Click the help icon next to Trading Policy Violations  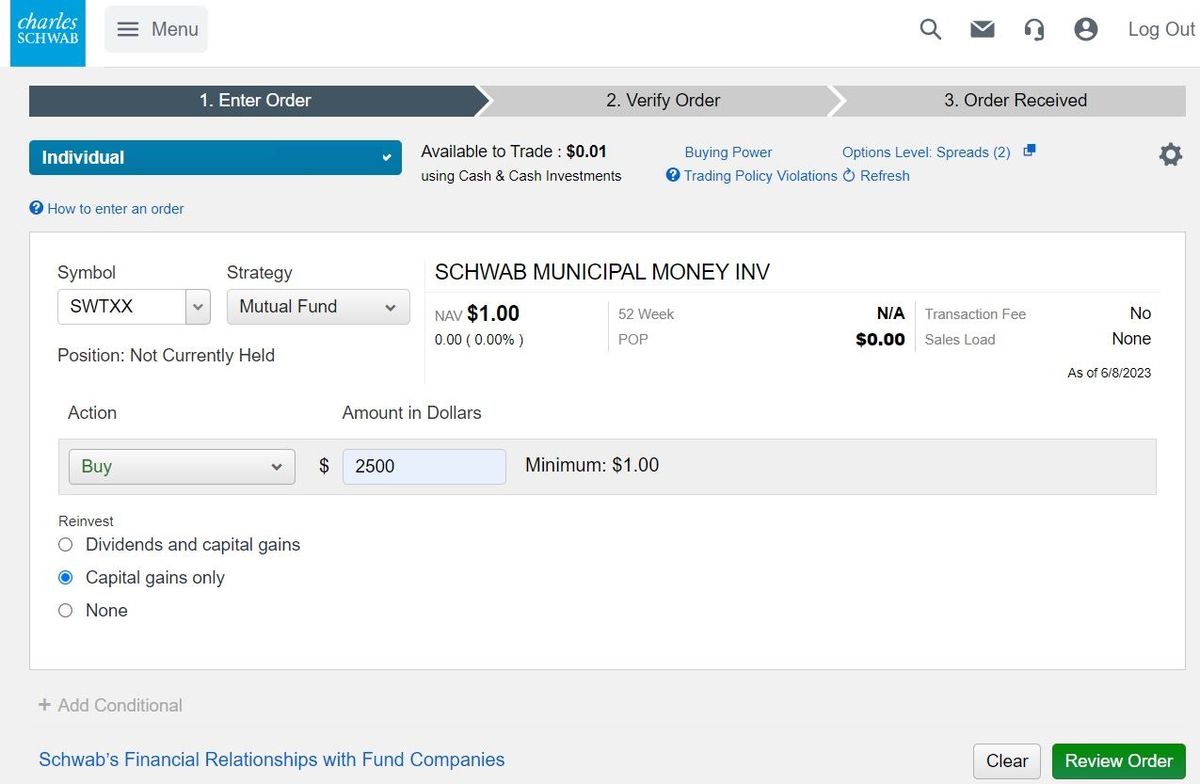673,175
